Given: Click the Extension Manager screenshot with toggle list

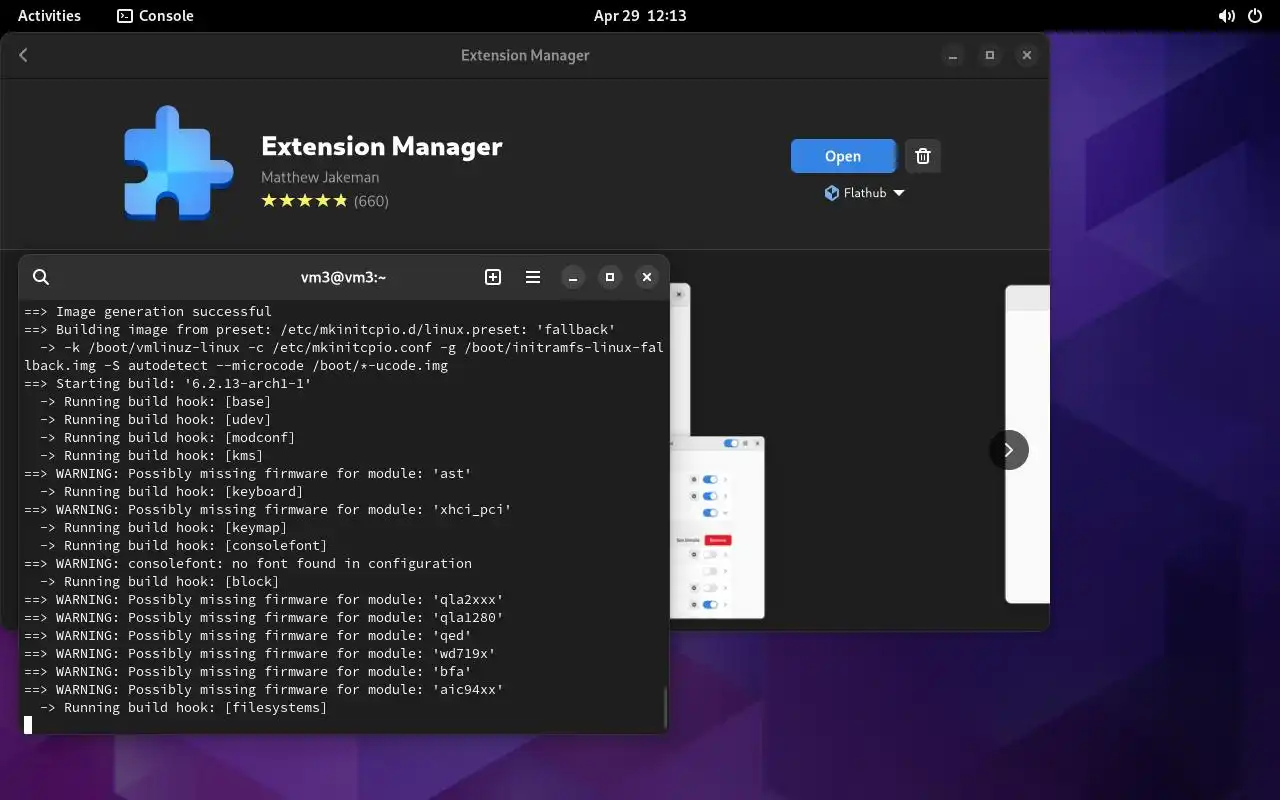Looking at the screenshot, I should tap(717, 527).
